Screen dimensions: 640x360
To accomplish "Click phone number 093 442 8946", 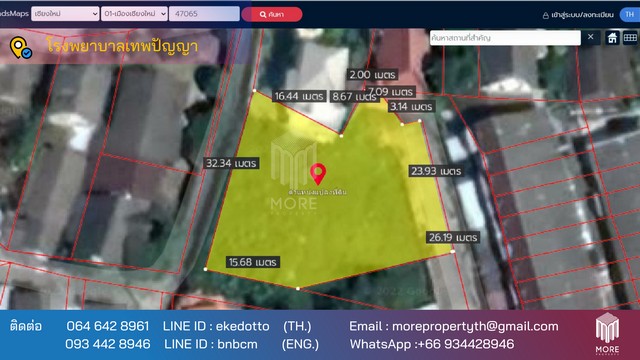I will (108, 344).
